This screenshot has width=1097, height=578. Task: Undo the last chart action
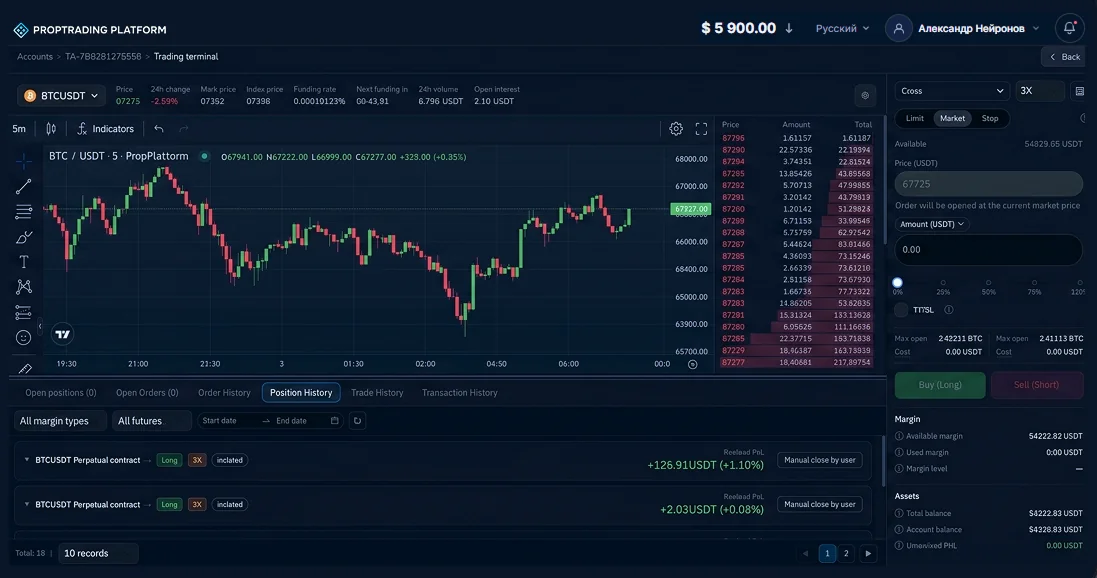(159, 129)
